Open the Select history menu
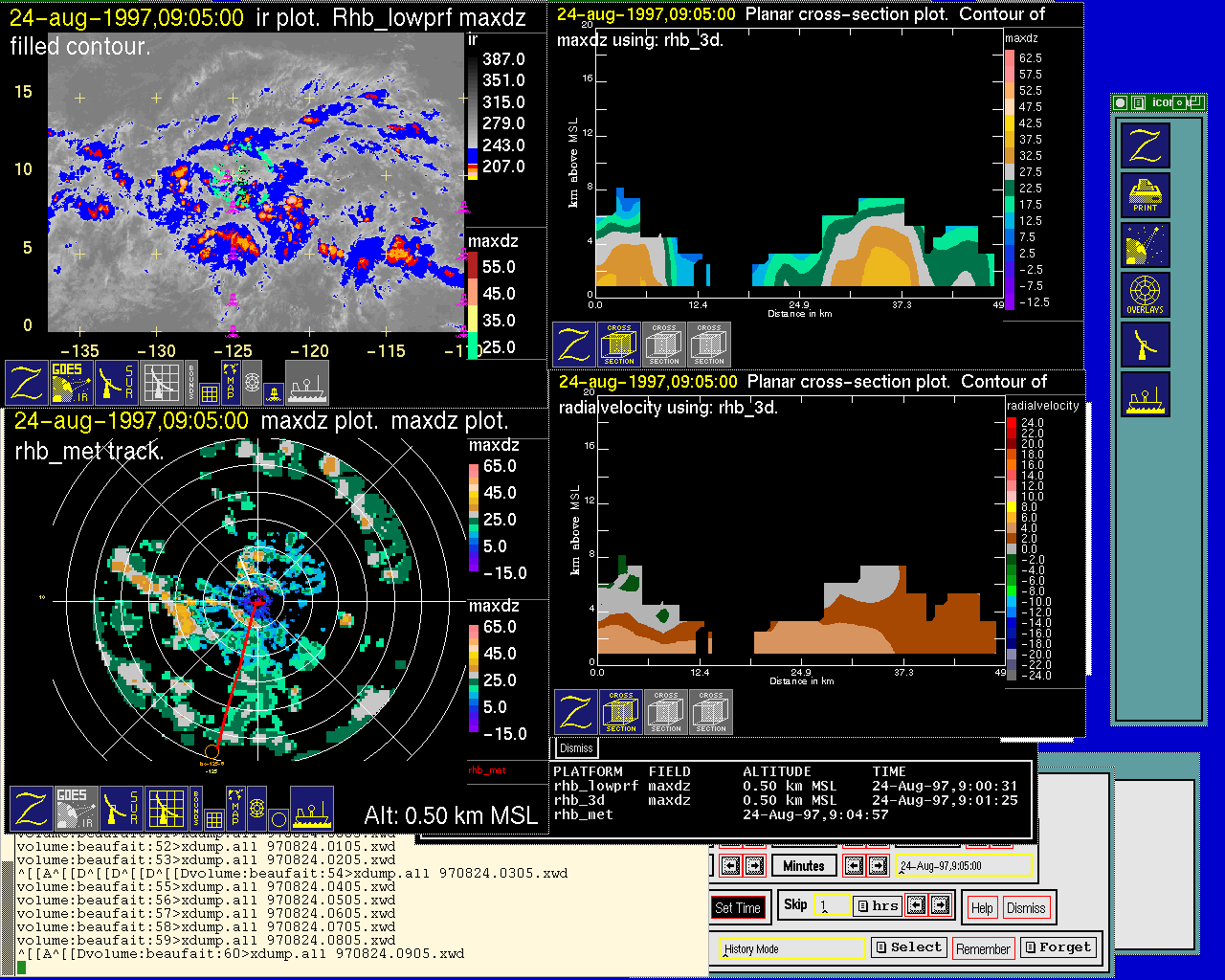 tap(908, 947)
